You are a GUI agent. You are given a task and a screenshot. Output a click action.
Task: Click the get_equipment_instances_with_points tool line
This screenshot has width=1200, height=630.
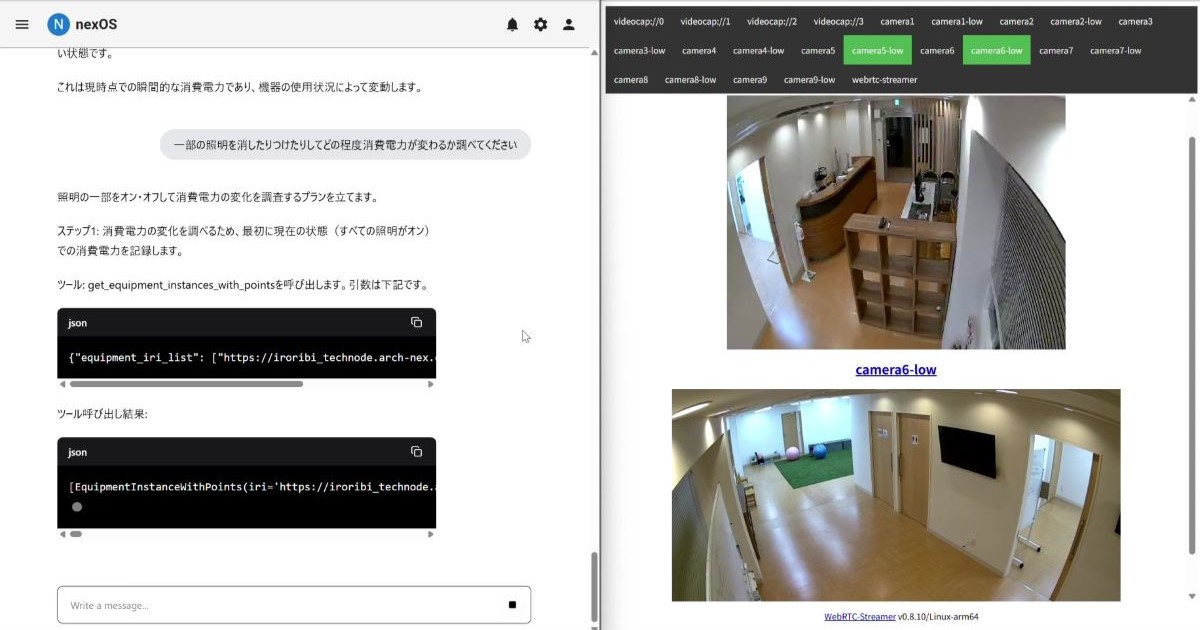point(243,285)
